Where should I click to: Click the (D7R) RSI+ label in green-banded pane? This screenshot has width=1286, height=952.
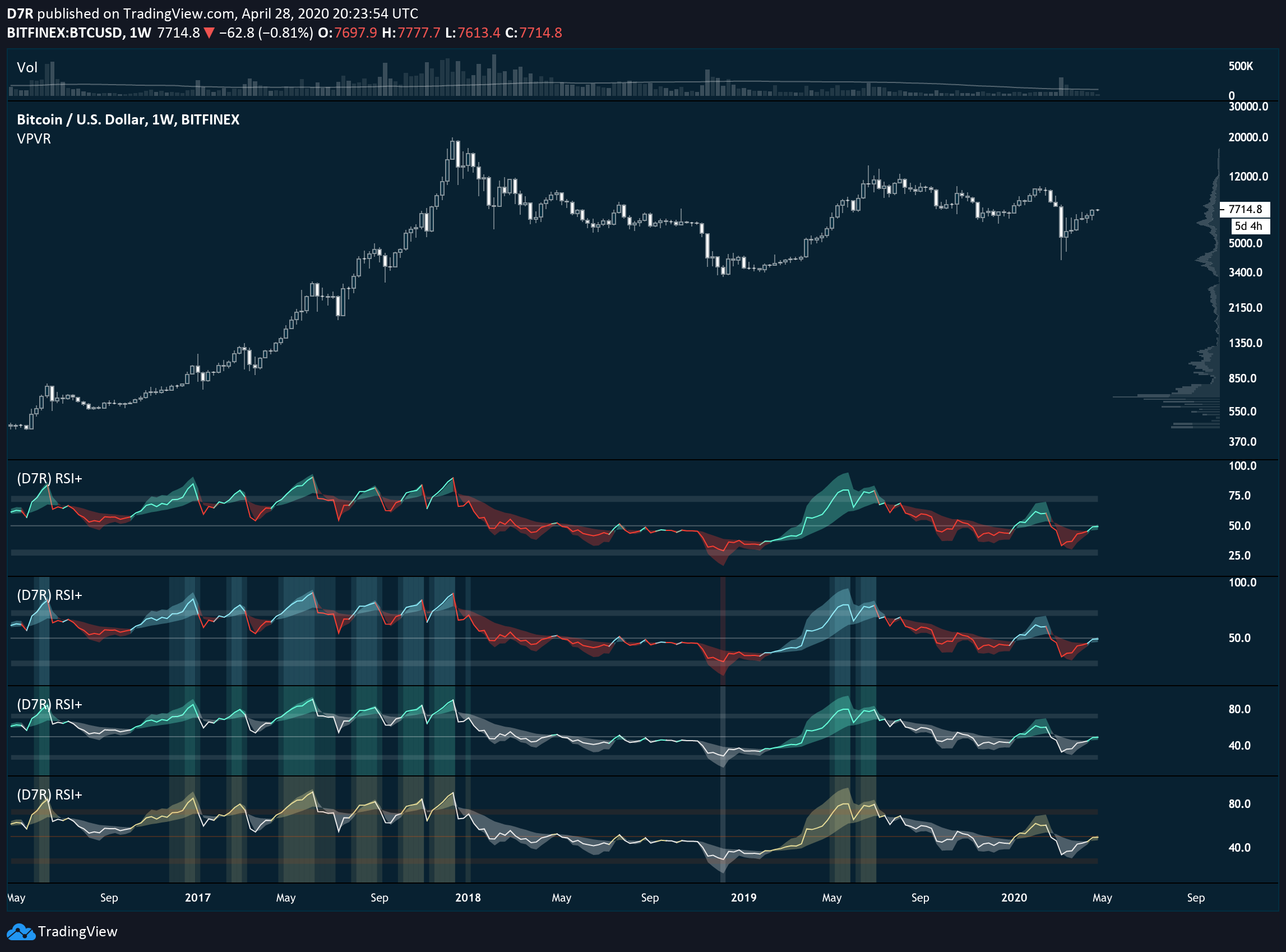(49, 704)
